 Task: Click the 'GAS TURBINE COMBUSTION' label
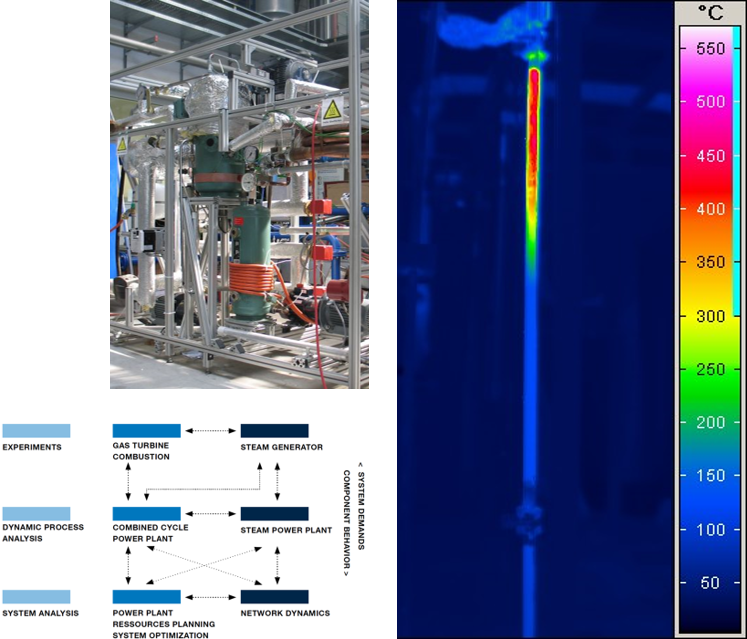(x=141, y=451)
